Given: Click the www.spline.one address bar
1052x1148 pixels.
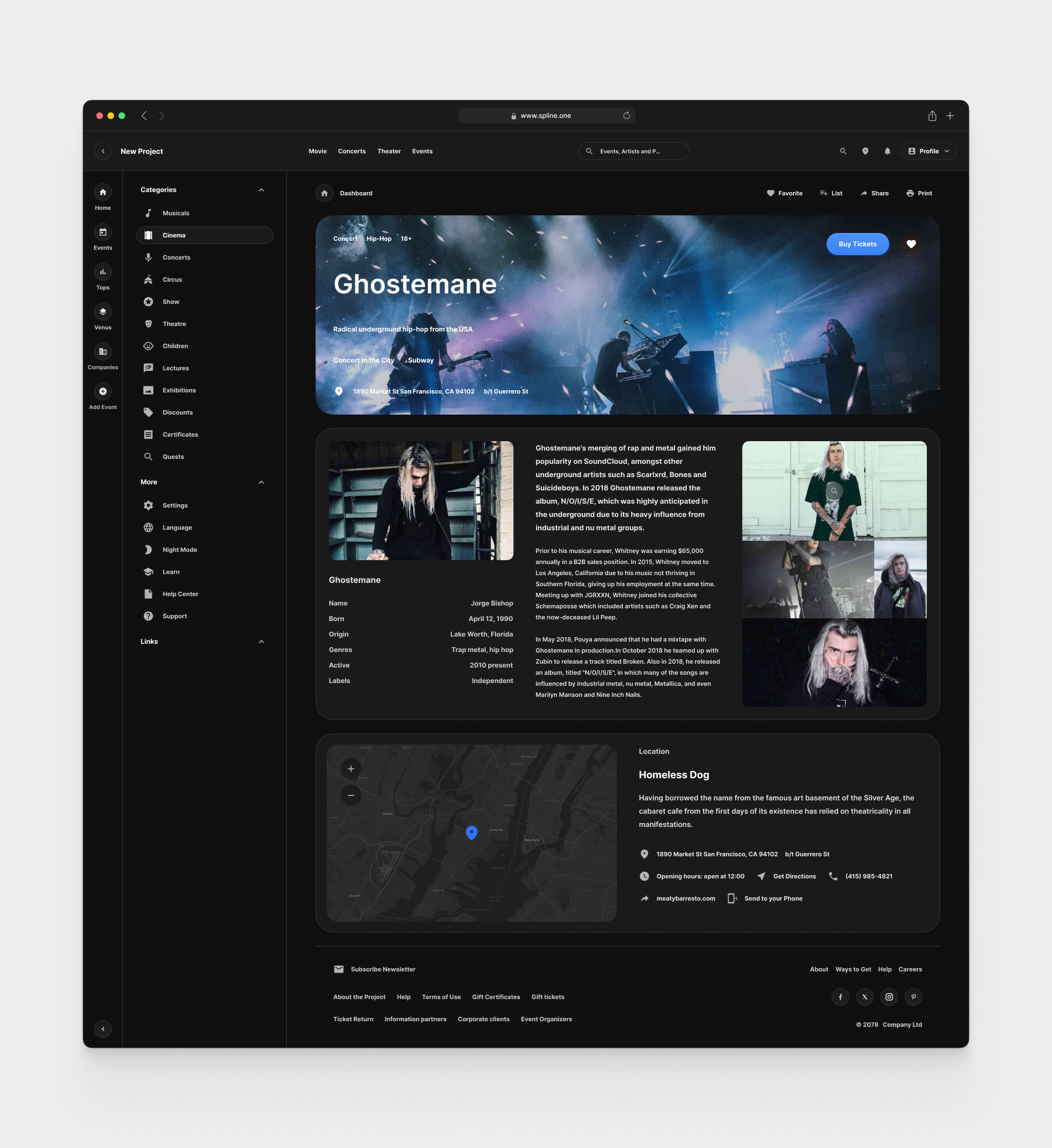Looking at the screenshot, I should 546,116.
